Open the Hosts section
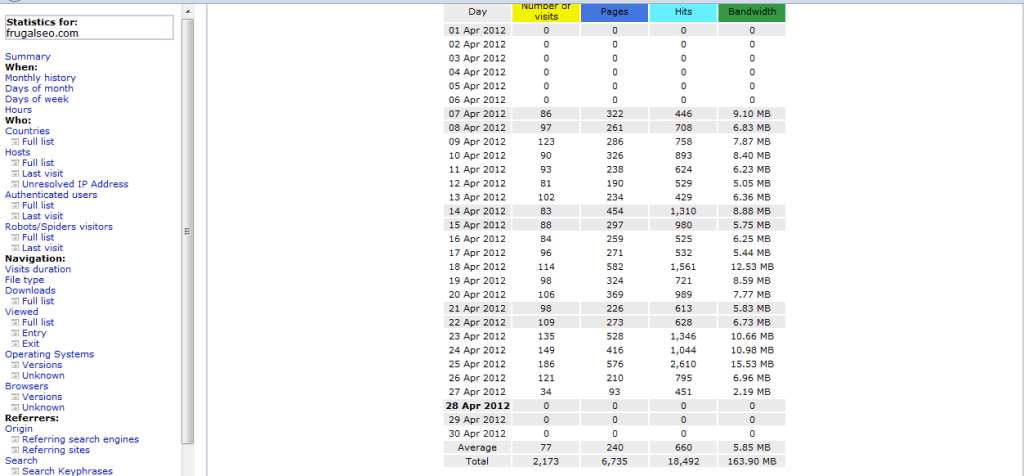Viewport: 1024px width, 476px height. pyautogui.click(x=18, y=152)
